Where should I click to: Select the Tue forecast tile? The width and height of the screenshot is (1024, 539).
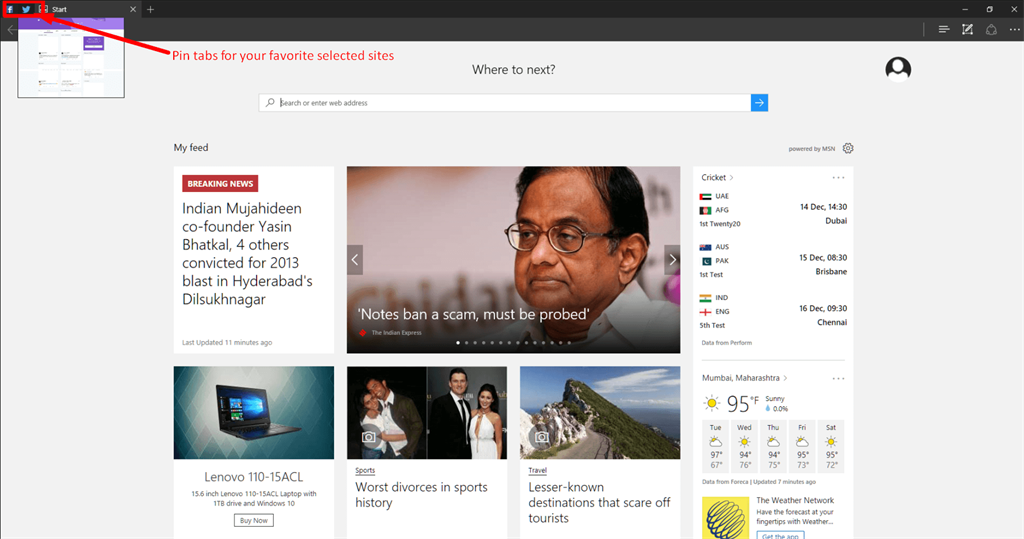coord(716,446)
